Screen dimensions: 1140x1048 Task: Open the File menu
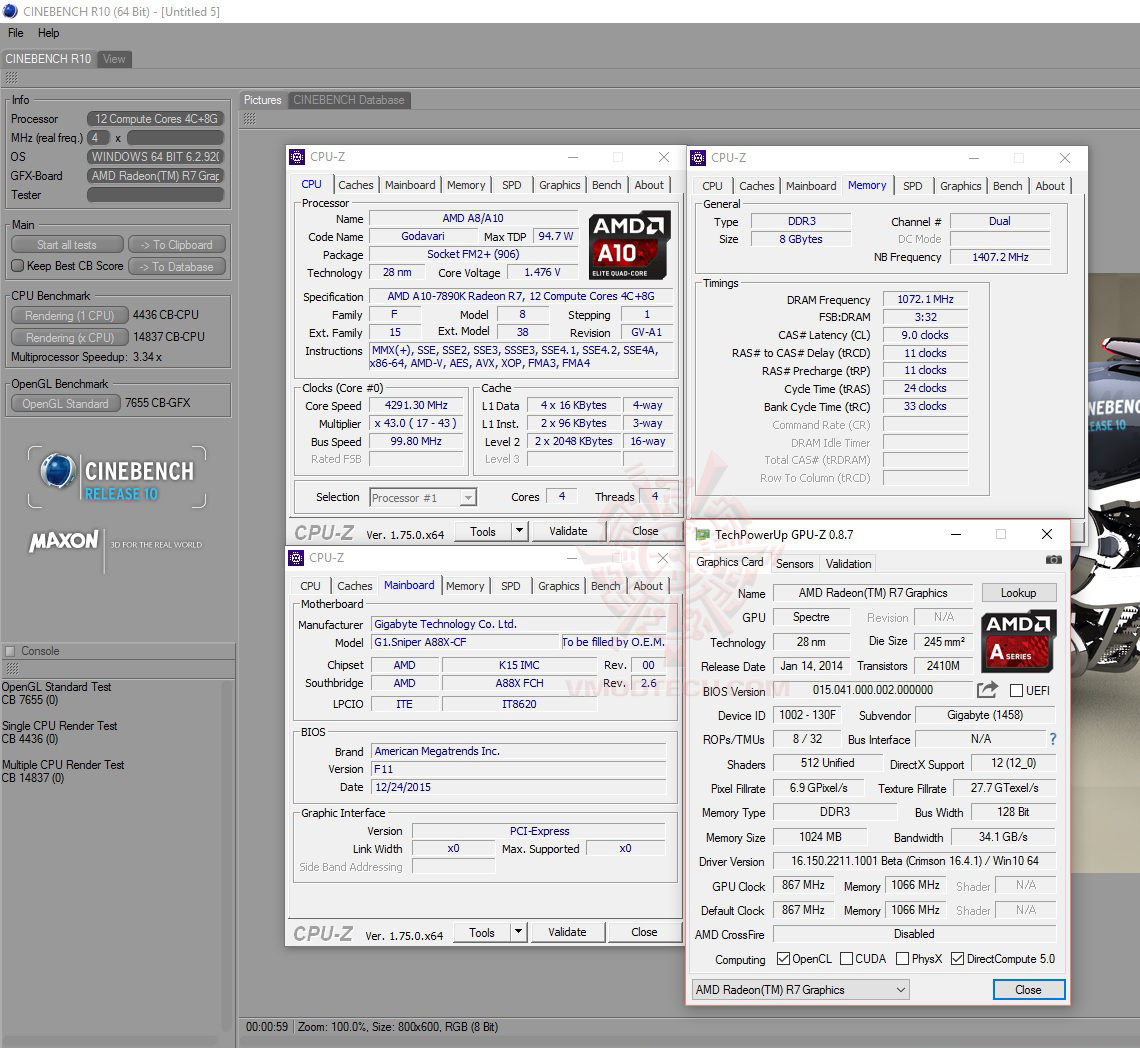pos(16,33)
